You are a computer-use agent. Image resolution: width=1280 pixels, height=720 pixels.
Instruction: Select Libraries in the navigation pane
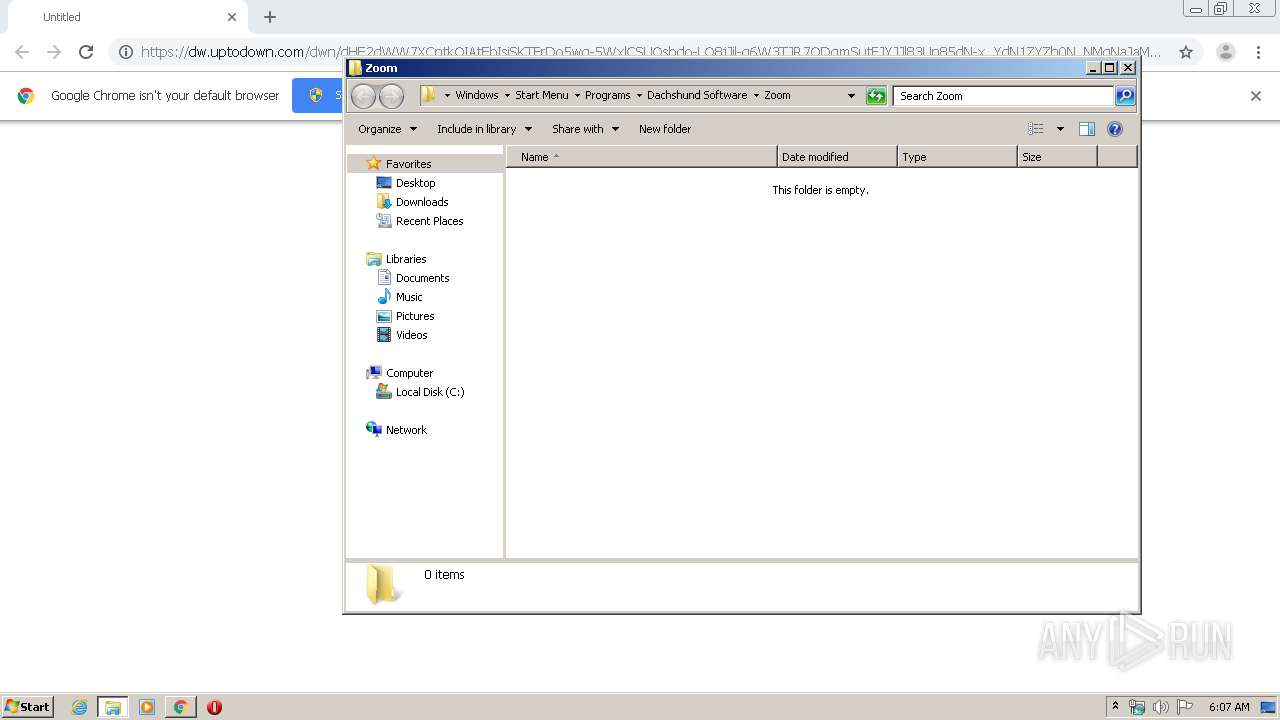(x=406, y=259)
